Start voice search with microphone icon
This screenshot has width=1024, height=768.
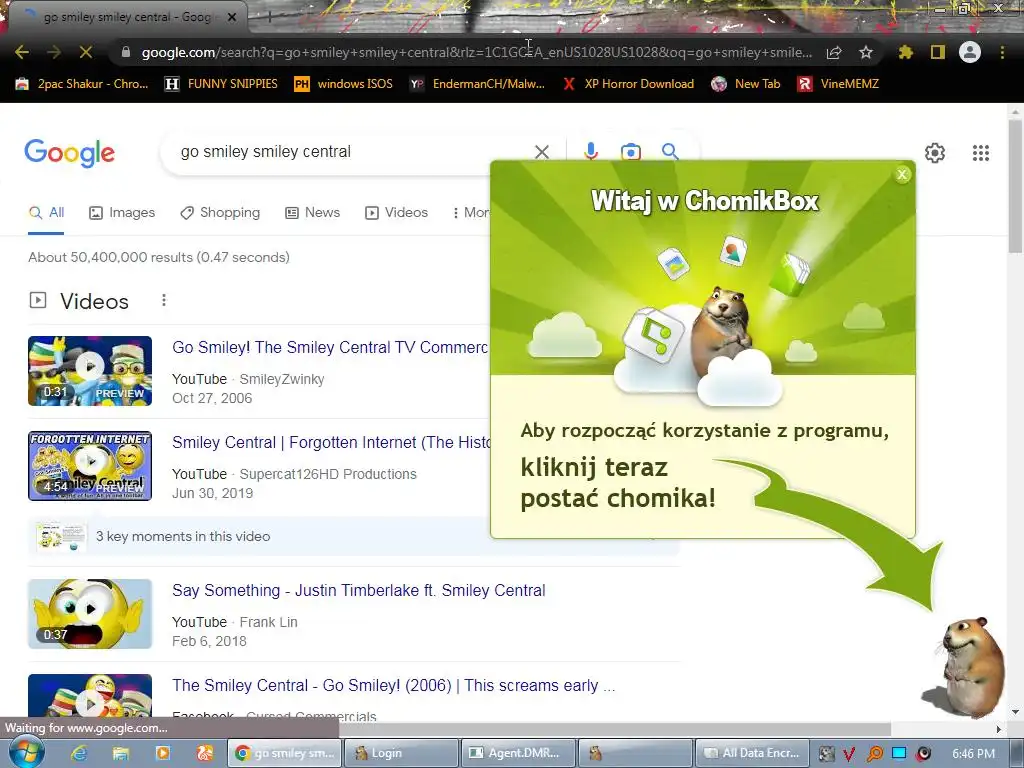click(x=591, y=152)
